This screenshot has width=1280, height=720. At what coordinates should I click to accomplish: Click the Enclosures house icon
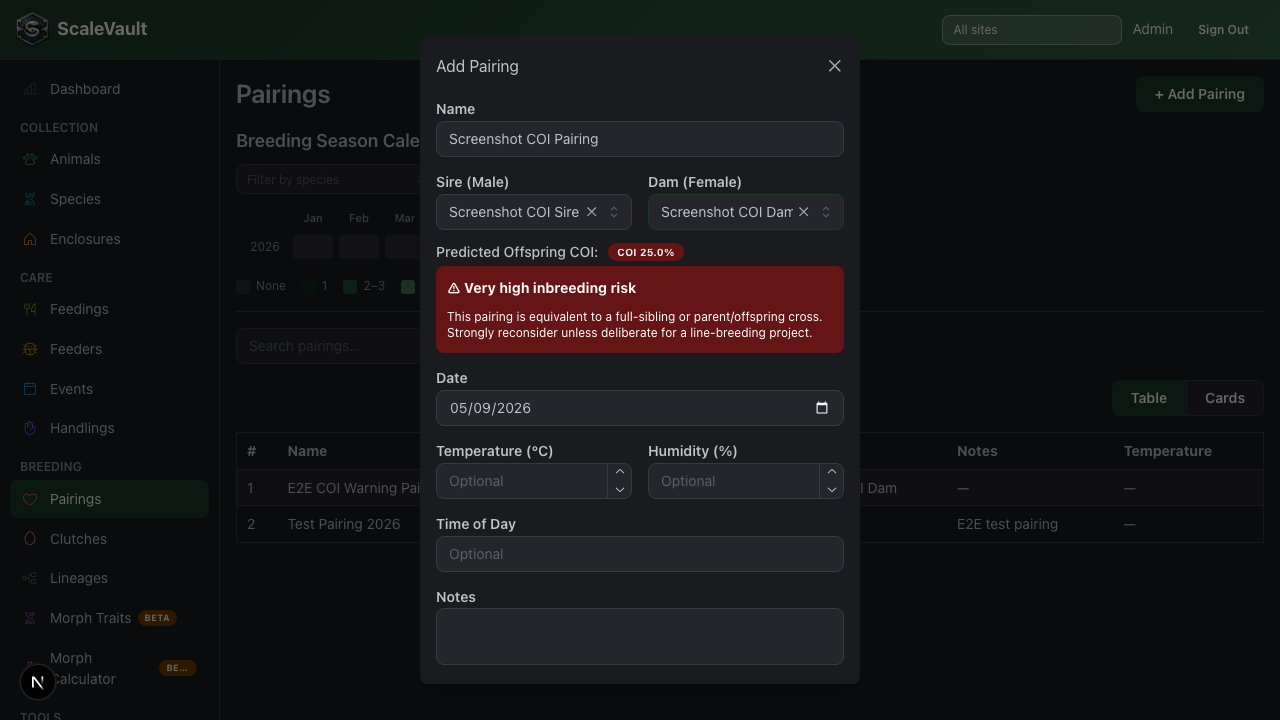(30, 239)
